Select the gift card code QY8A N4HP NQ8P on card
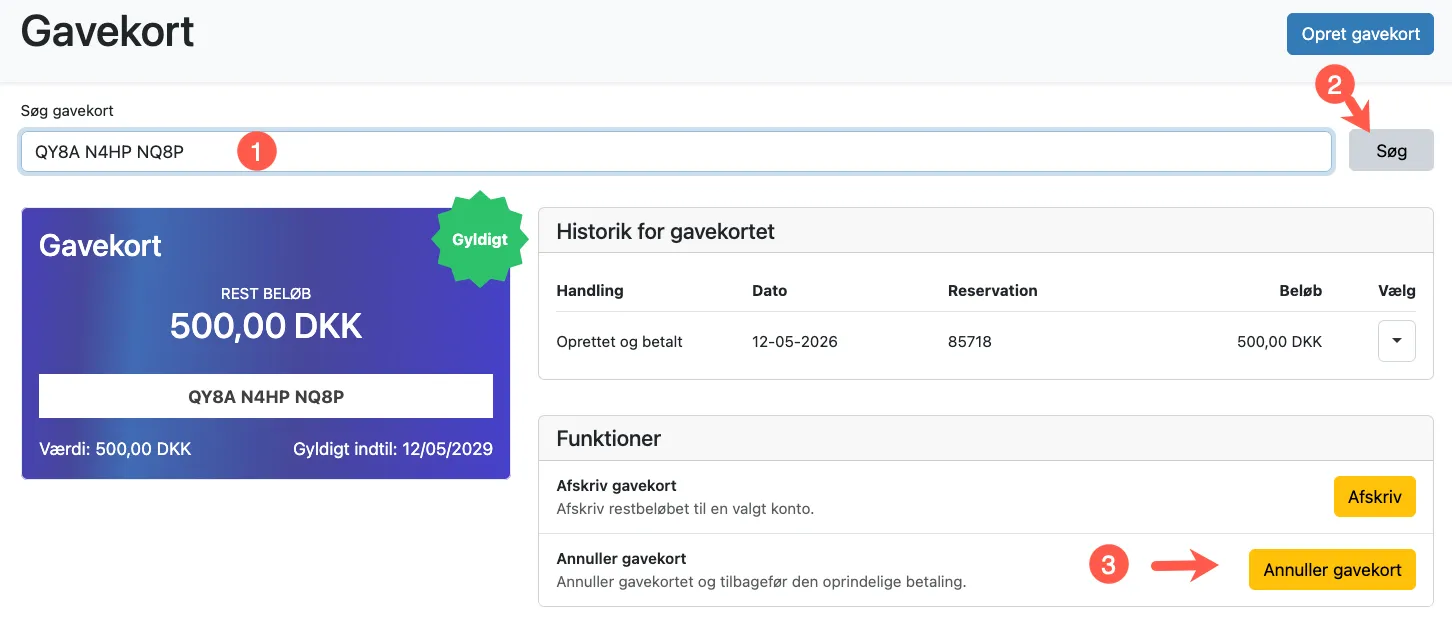The height and width of the screenshot is (625, 1452). [266, 396]
